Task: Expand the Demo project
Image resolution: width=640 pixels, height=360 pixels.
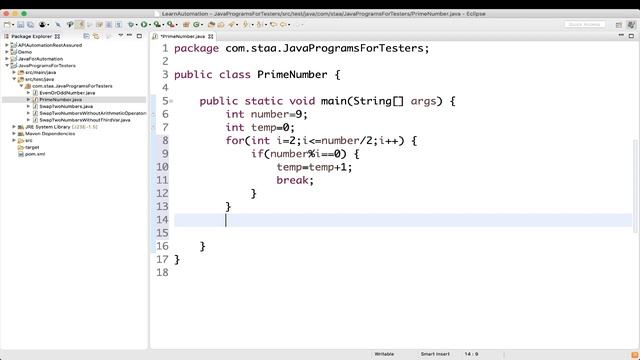Action: coord(7,52)
